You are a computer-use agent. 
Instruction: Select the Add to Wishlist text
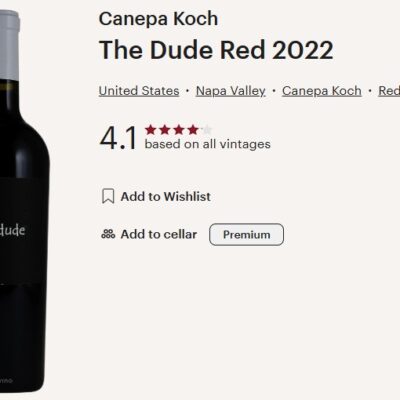click(166, 196)
